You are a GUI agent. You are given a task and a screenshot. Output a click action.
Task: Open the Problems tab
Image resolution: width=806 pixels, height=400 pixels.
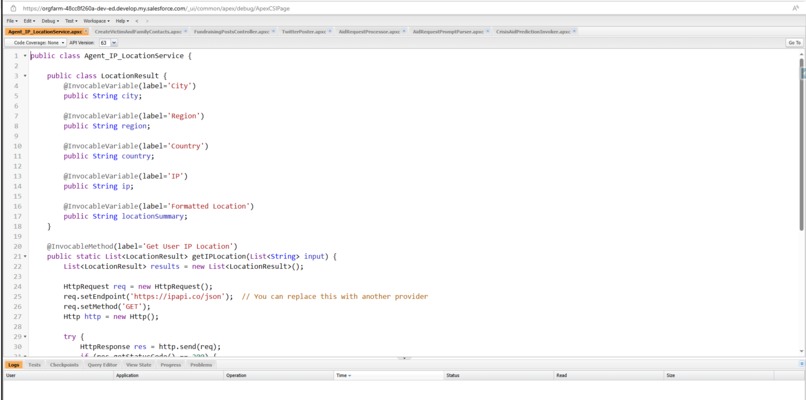(201, 365)
